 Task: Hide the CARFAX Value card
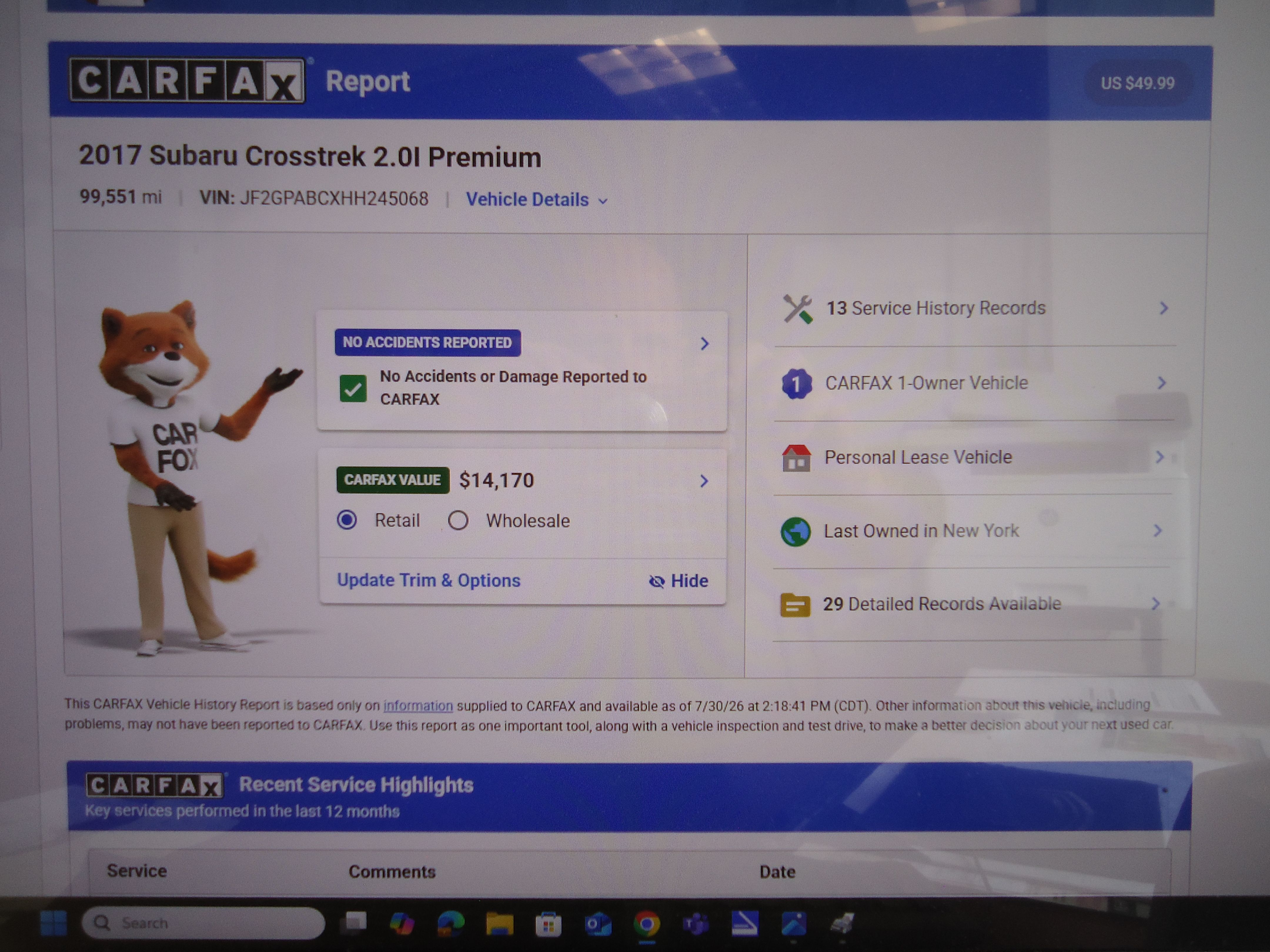(x=679, y=581)
